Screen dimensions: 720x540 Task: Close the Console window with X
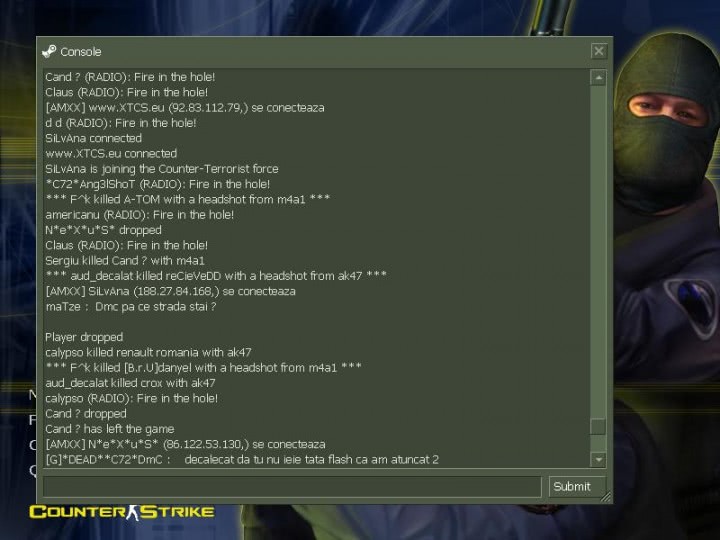pos(599,51)
